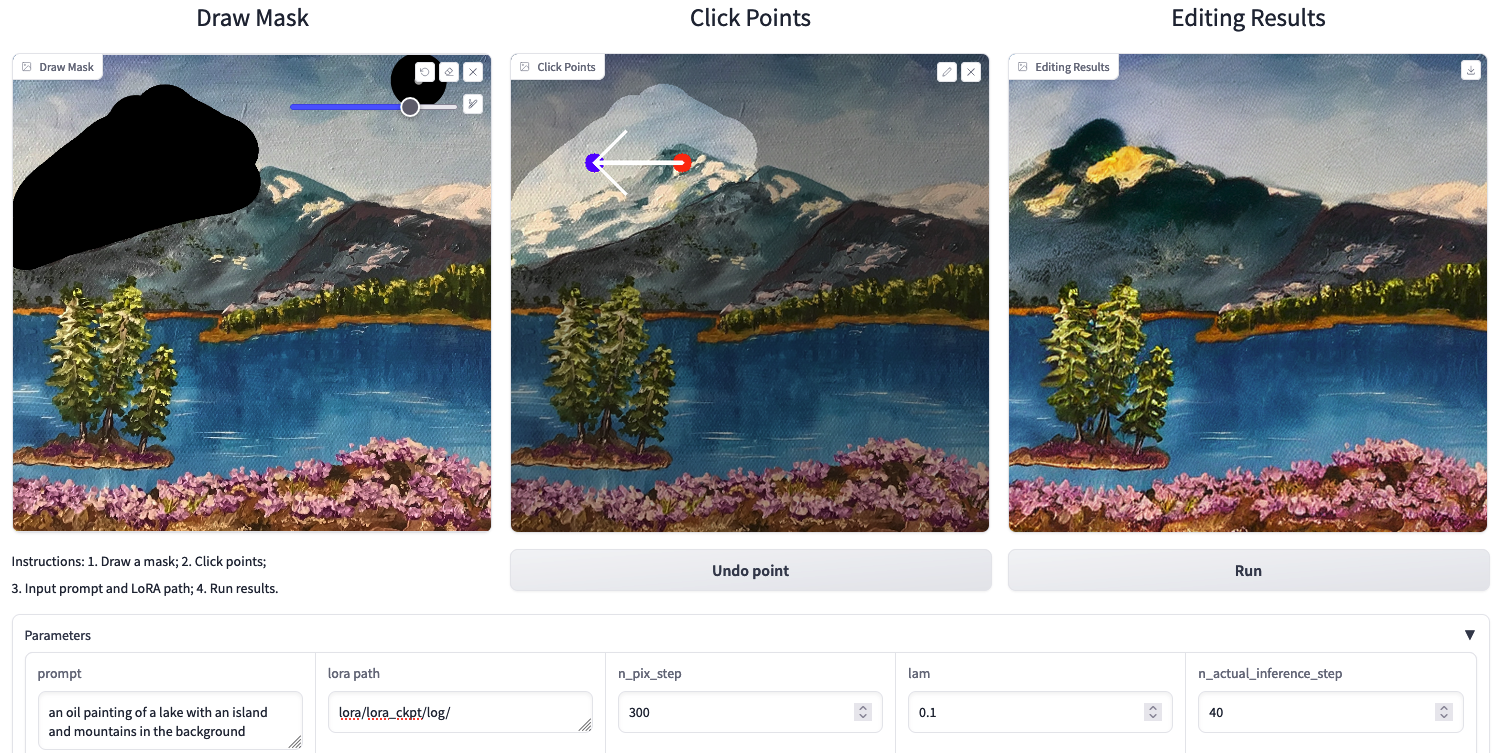Focus the n_pix_step number field
This screenshot has width=1500, height=753.
pos(750,713)
